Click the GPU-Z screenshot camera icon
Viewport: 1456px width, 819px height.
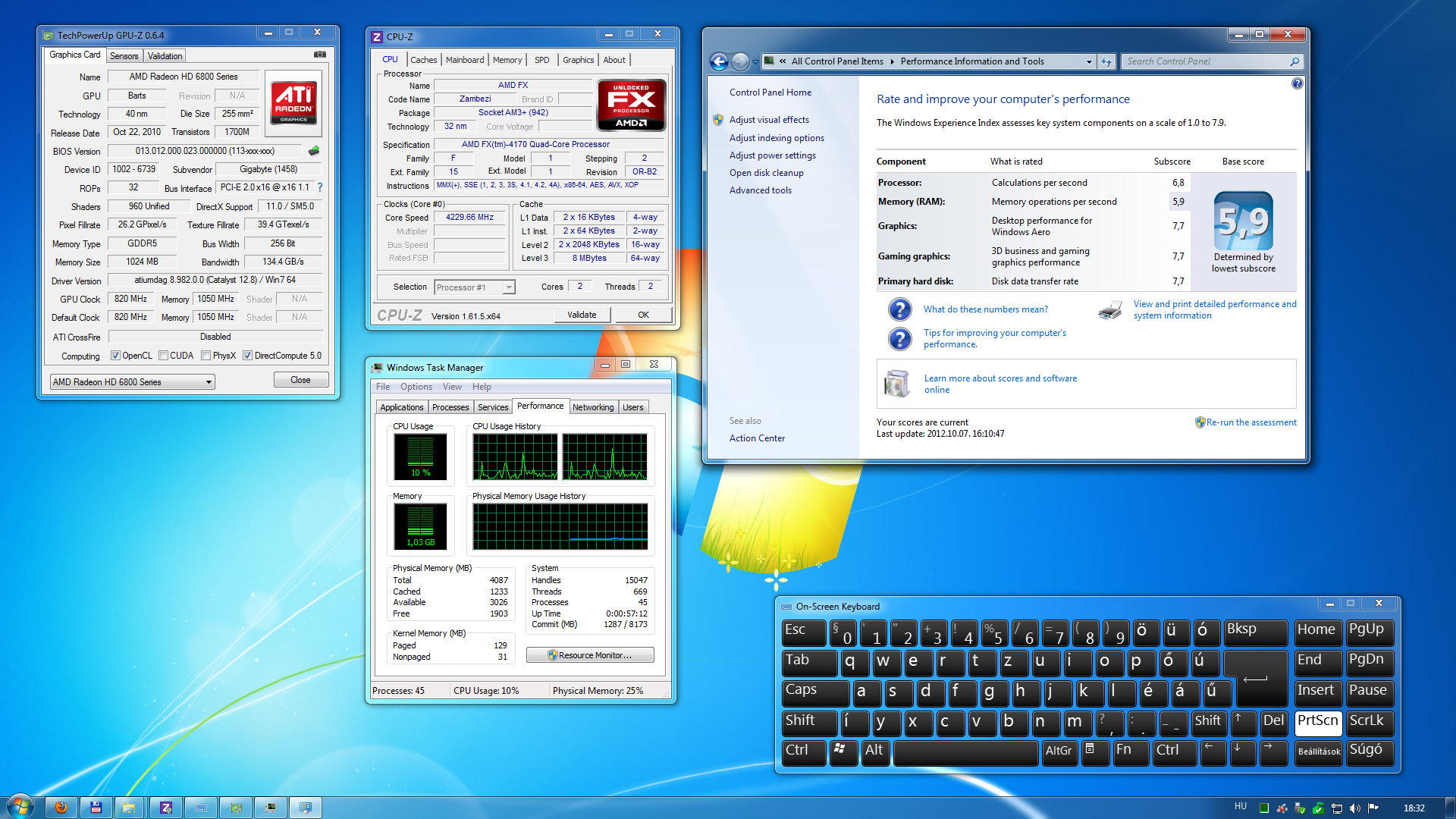(320, 55)
